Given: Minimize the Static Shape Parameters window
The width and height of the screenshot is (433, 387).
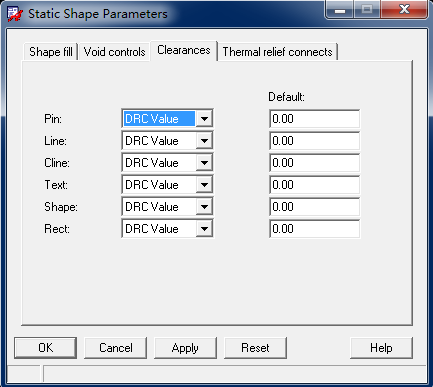Looking at the screenshot, I should point(340,9).
